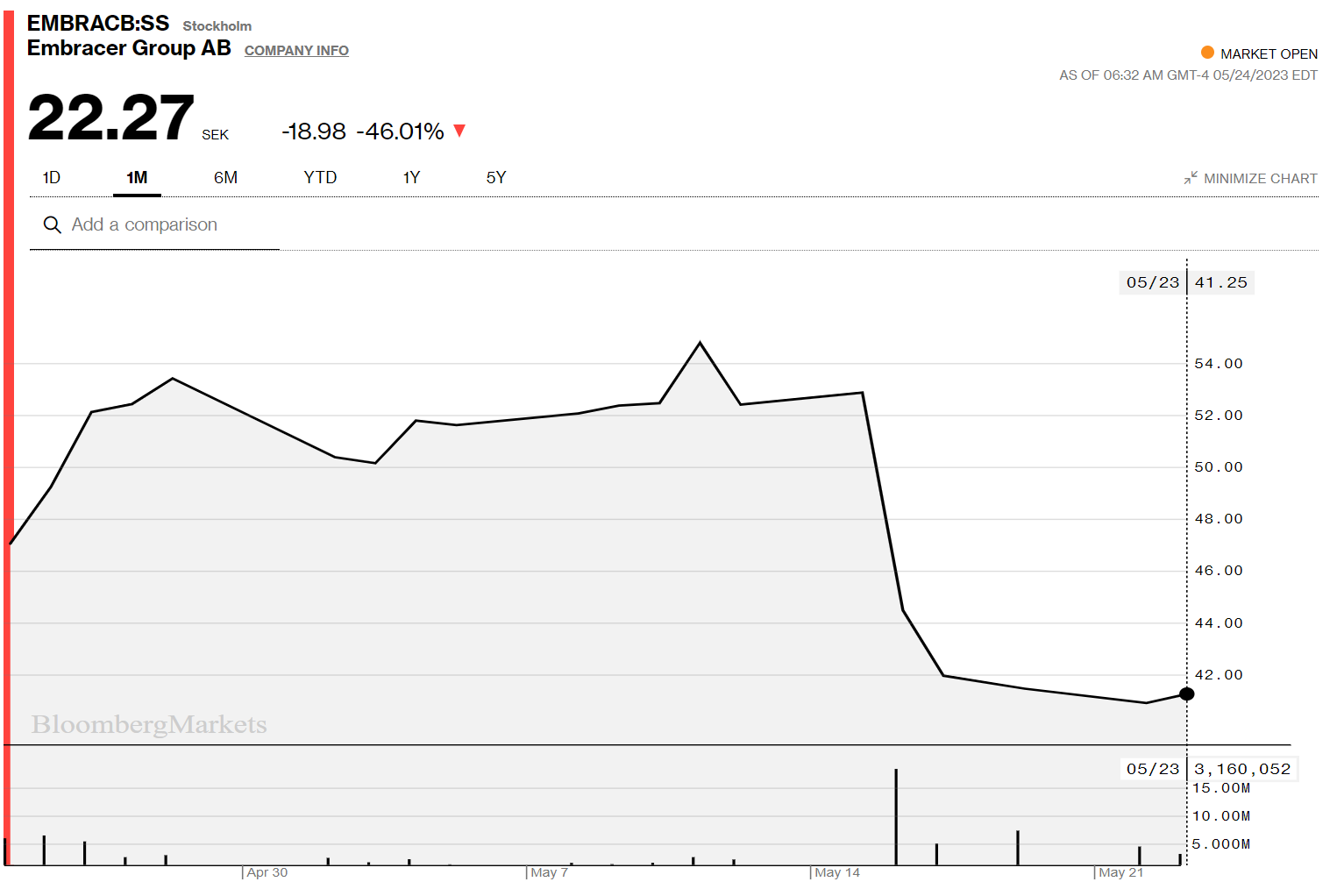Click the -46.01% percent change value
Image resolution: width=1344 pixels, height=896 pixels.
coord(400,132)
